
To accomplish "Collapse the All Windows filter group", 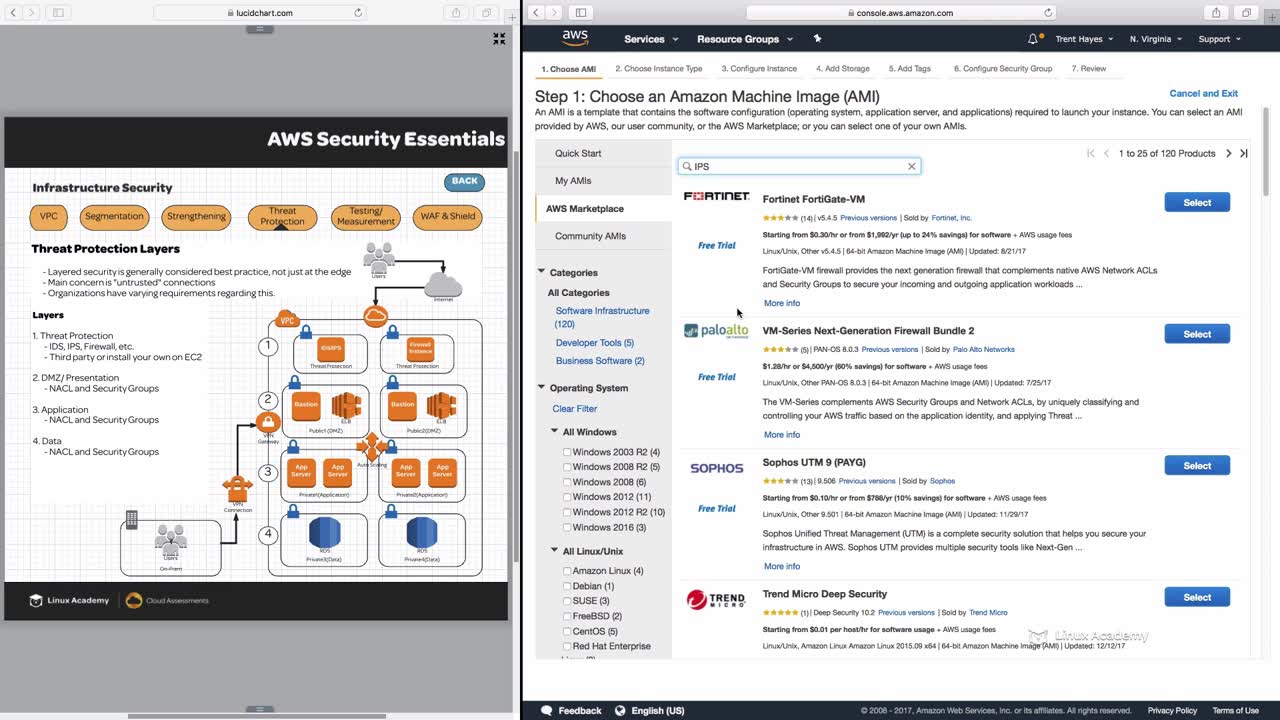I will point(555,432).
